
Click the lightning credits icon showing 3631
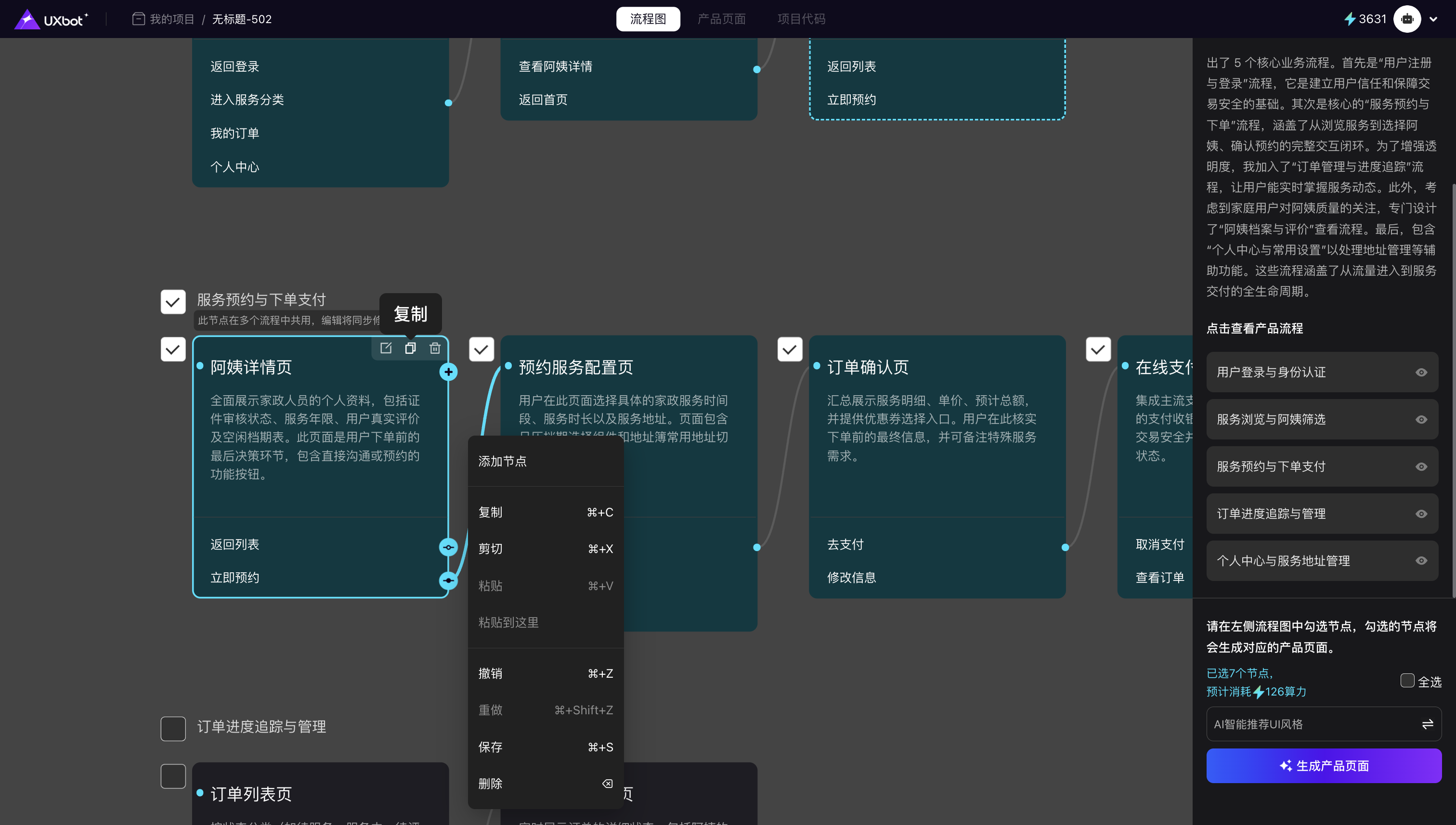pos(1350,19)
